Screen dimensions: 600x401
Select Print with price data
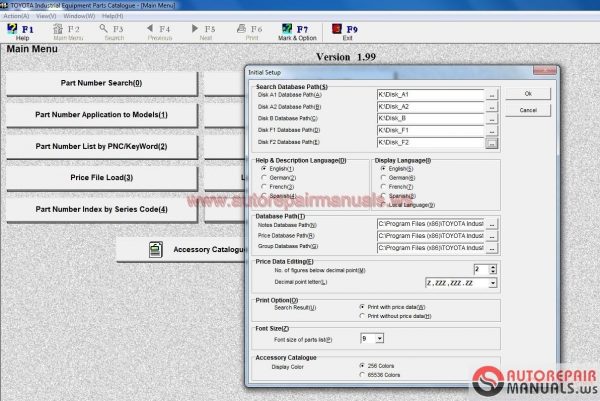click(x=362, y=307)
